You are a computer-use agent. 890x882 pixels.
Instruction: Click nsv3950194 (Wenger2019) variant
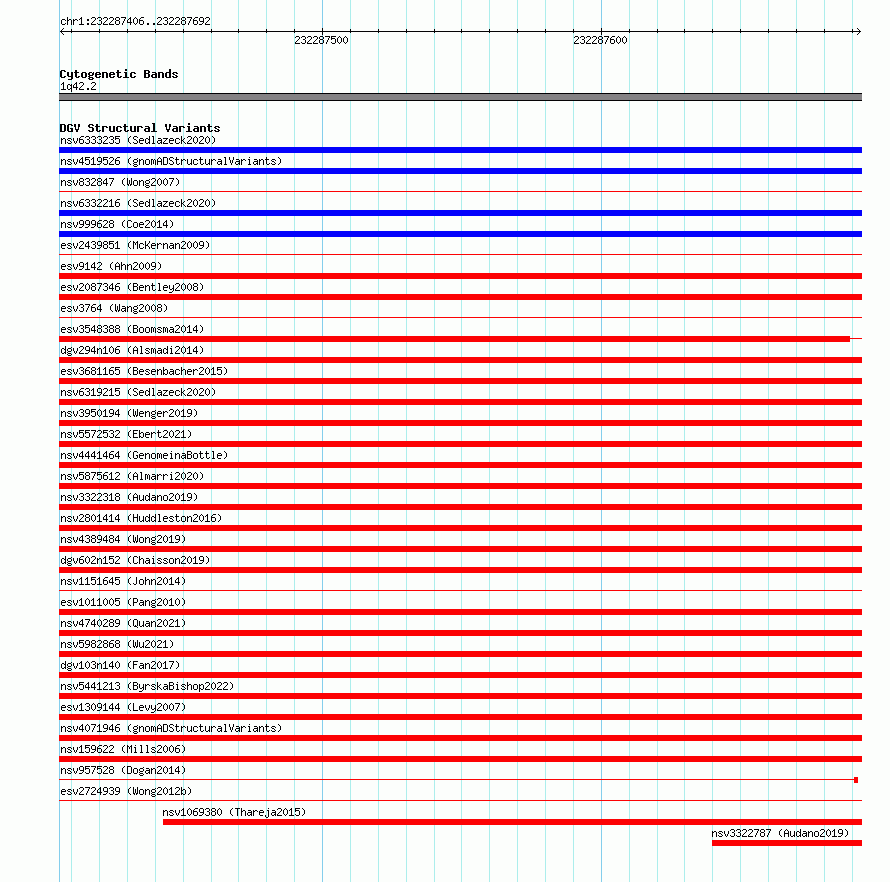[x=129, y=413]
